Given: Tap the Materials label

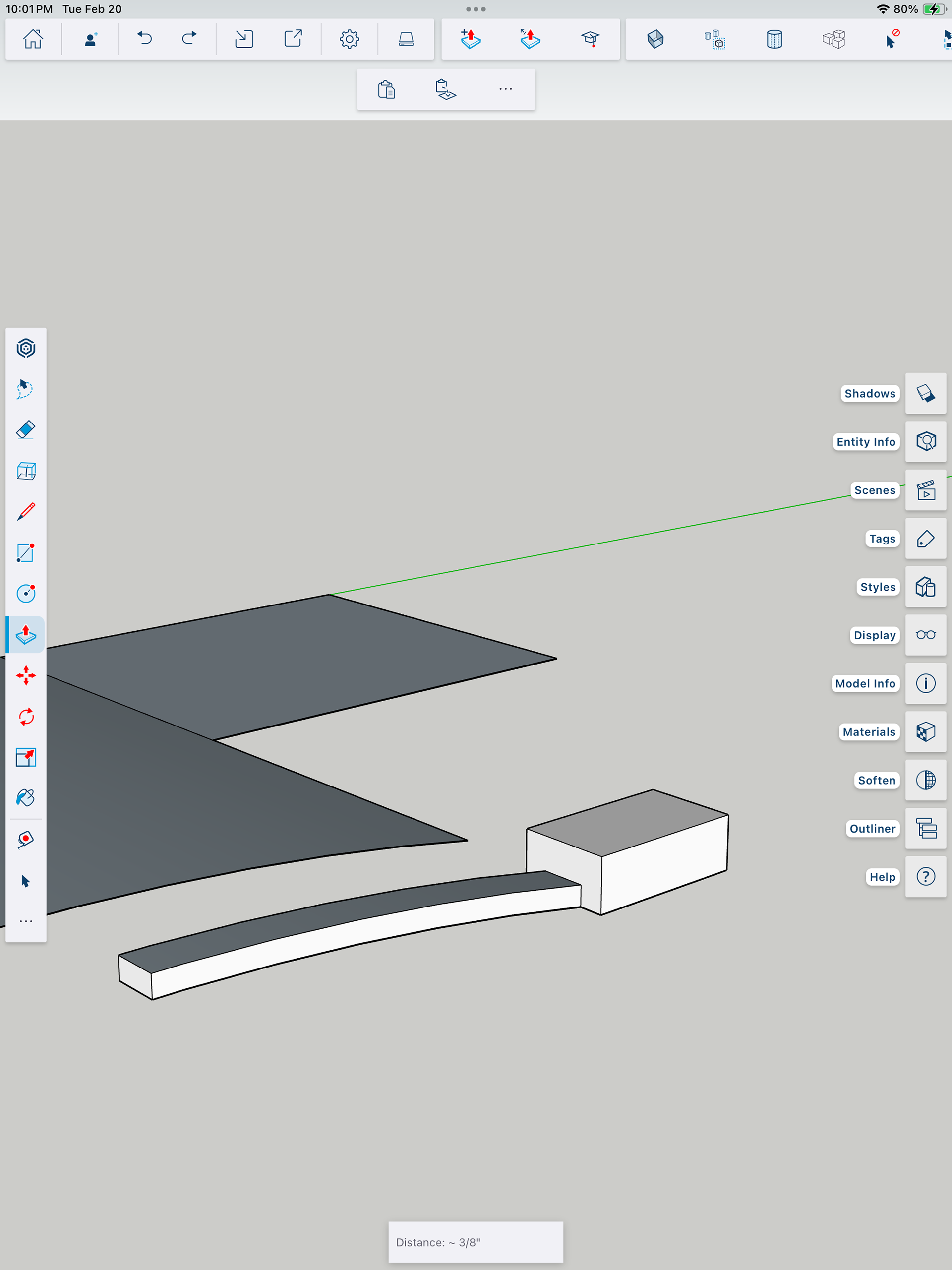Looking at the screenshot, I should coord(869,732).
